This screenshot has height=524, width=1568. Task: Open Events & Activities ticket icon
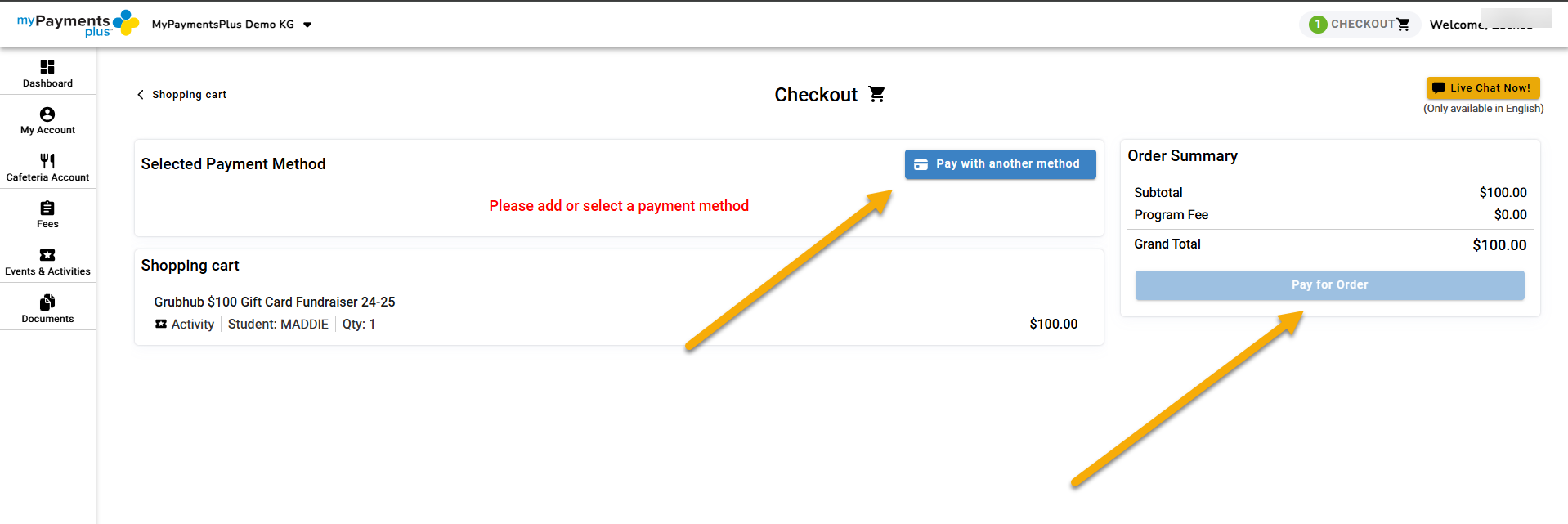pyautogui.click(x=47, y=255)
